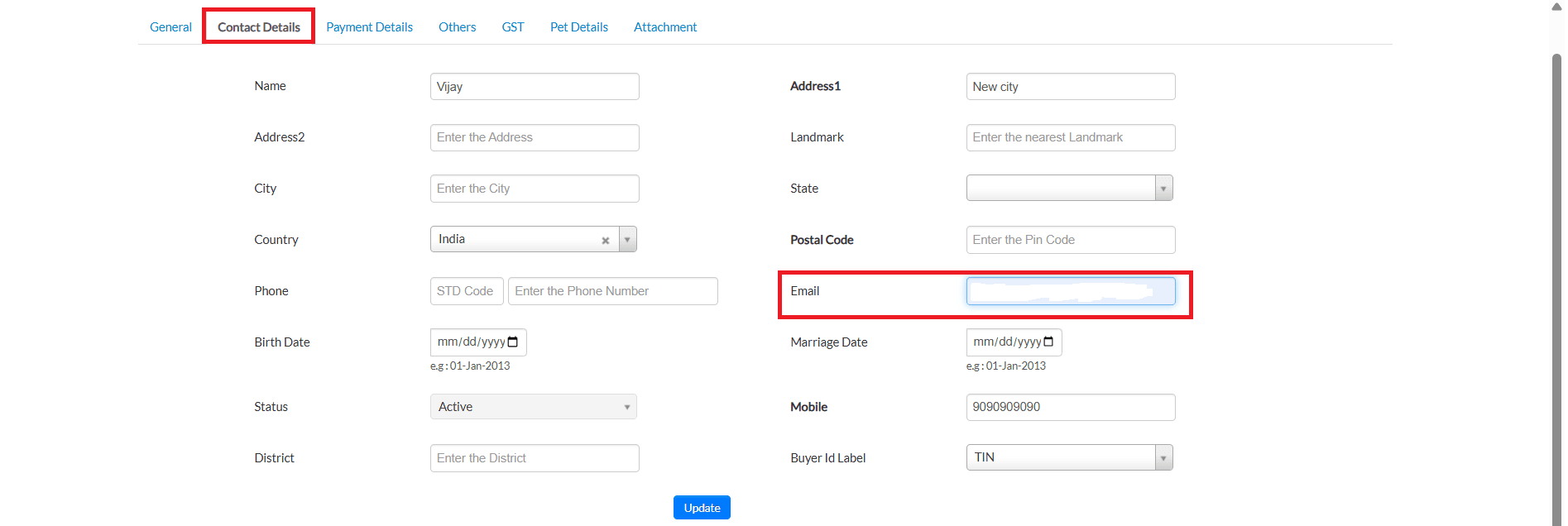Open the Payment Details tab
The width and height of the screenshot is (1568, 526).
369,27
